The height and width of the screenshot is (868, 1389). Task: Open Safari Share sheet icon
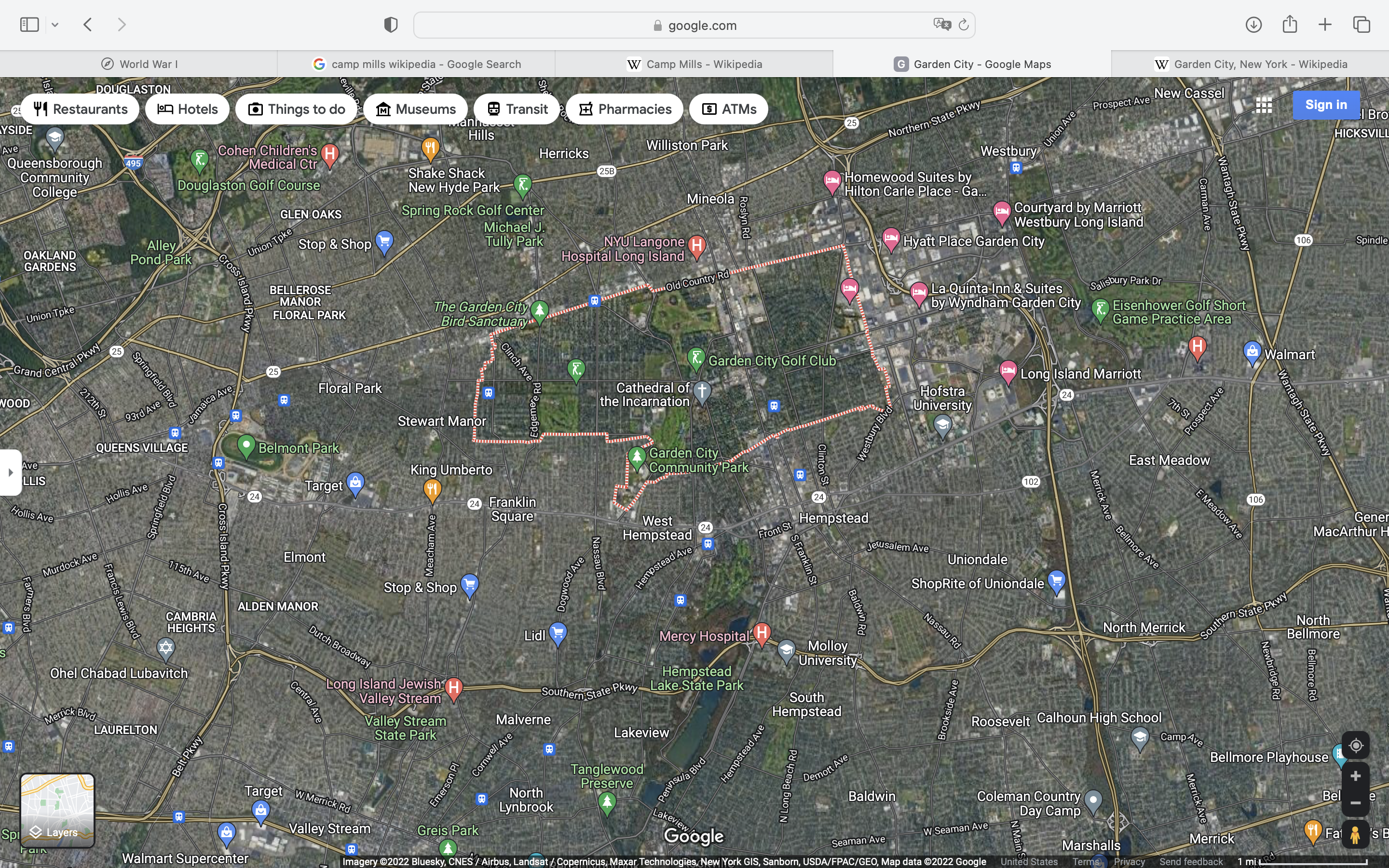[1290, 24]
